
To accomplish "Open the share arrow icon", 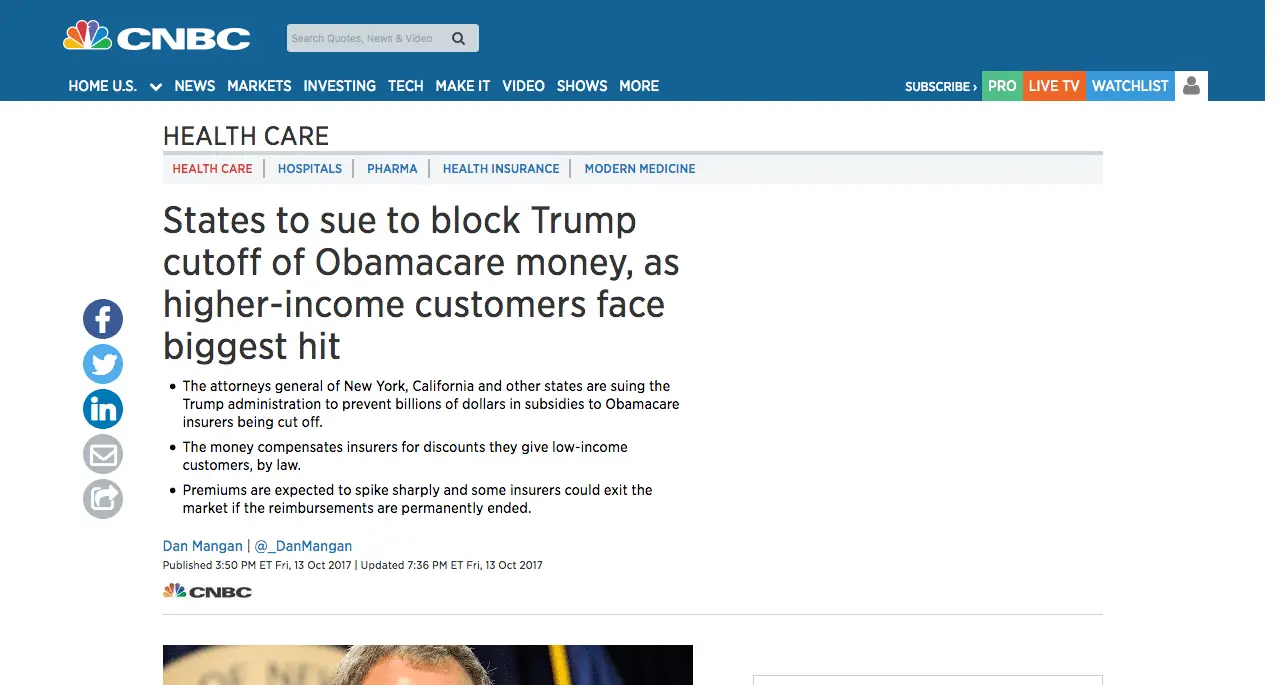I will coord(103,499).
